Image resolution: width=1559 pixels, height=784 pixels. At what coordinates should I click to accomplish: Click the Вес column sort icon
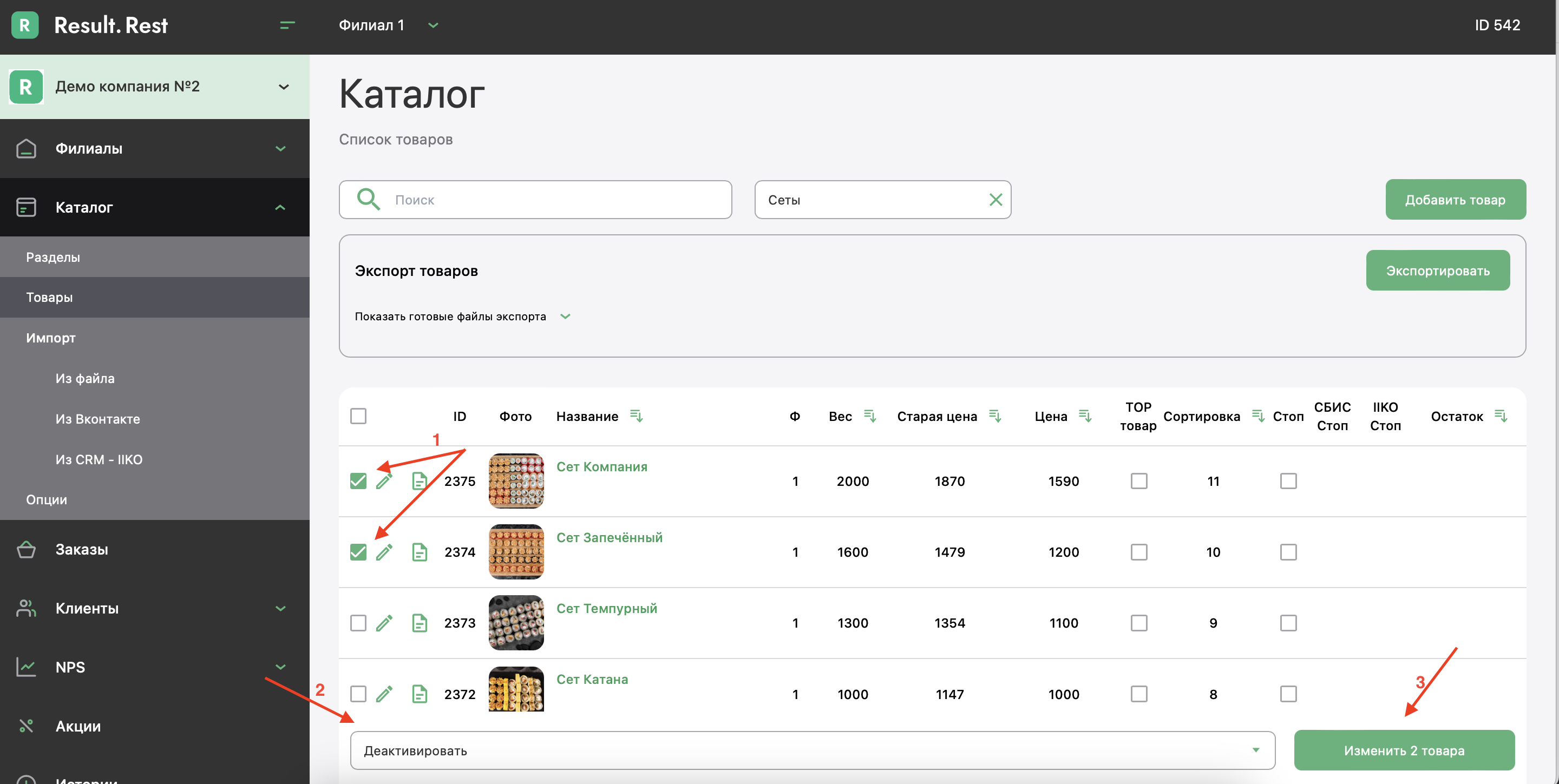870,416
